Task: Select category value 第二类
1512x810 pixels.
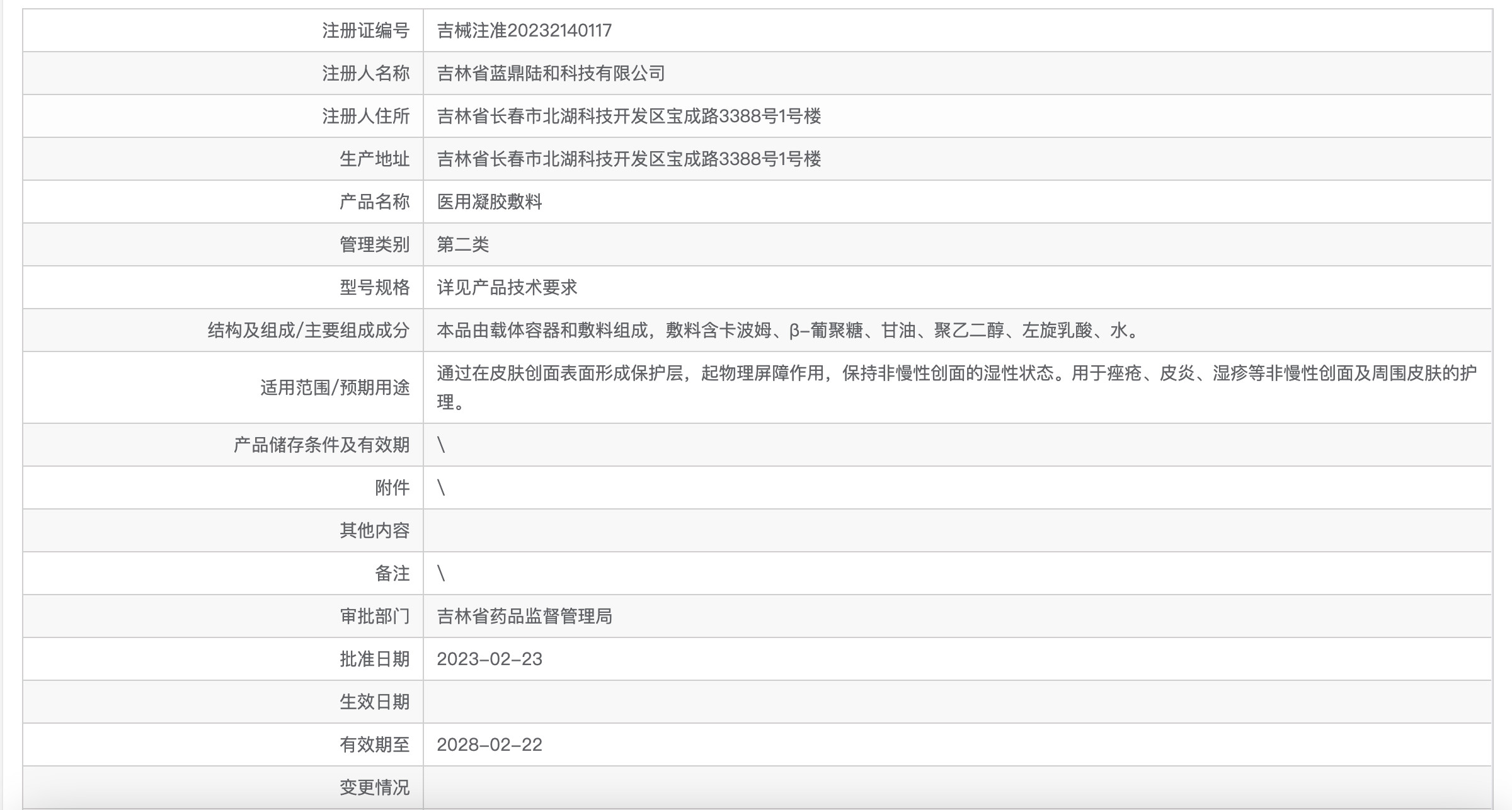Action: pos(463,244)
